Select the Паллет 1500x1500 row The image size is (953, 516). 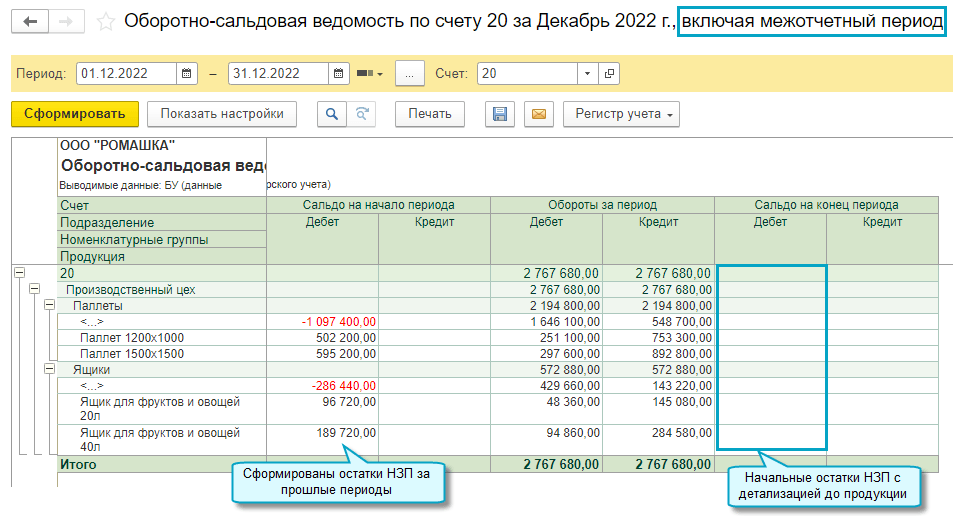(132, 354)
